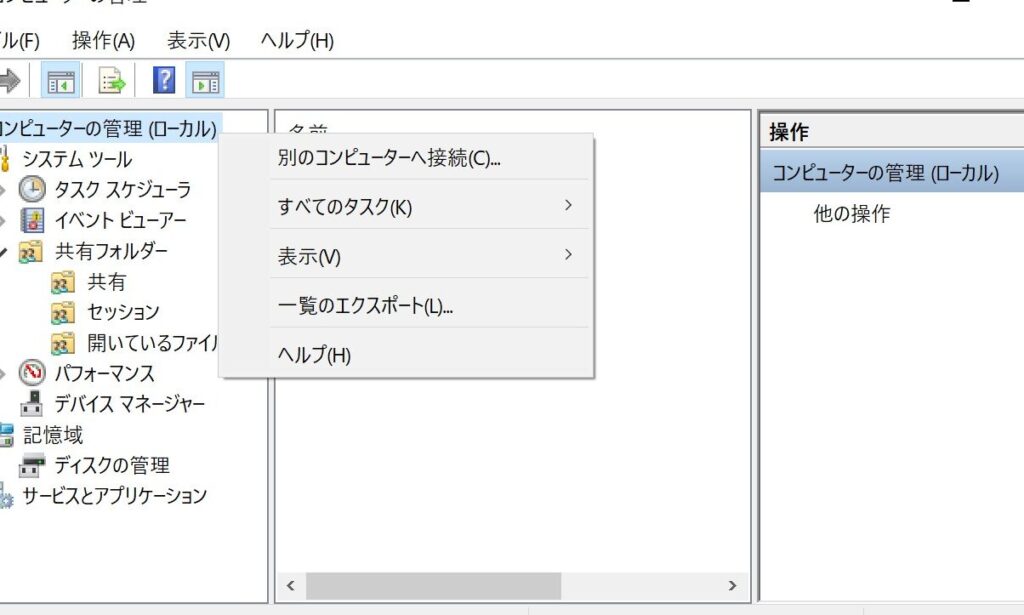Toggle the show/hide console tree toolbar icon
Screen dimensions: 1024x615
click(x=61, y=80)
